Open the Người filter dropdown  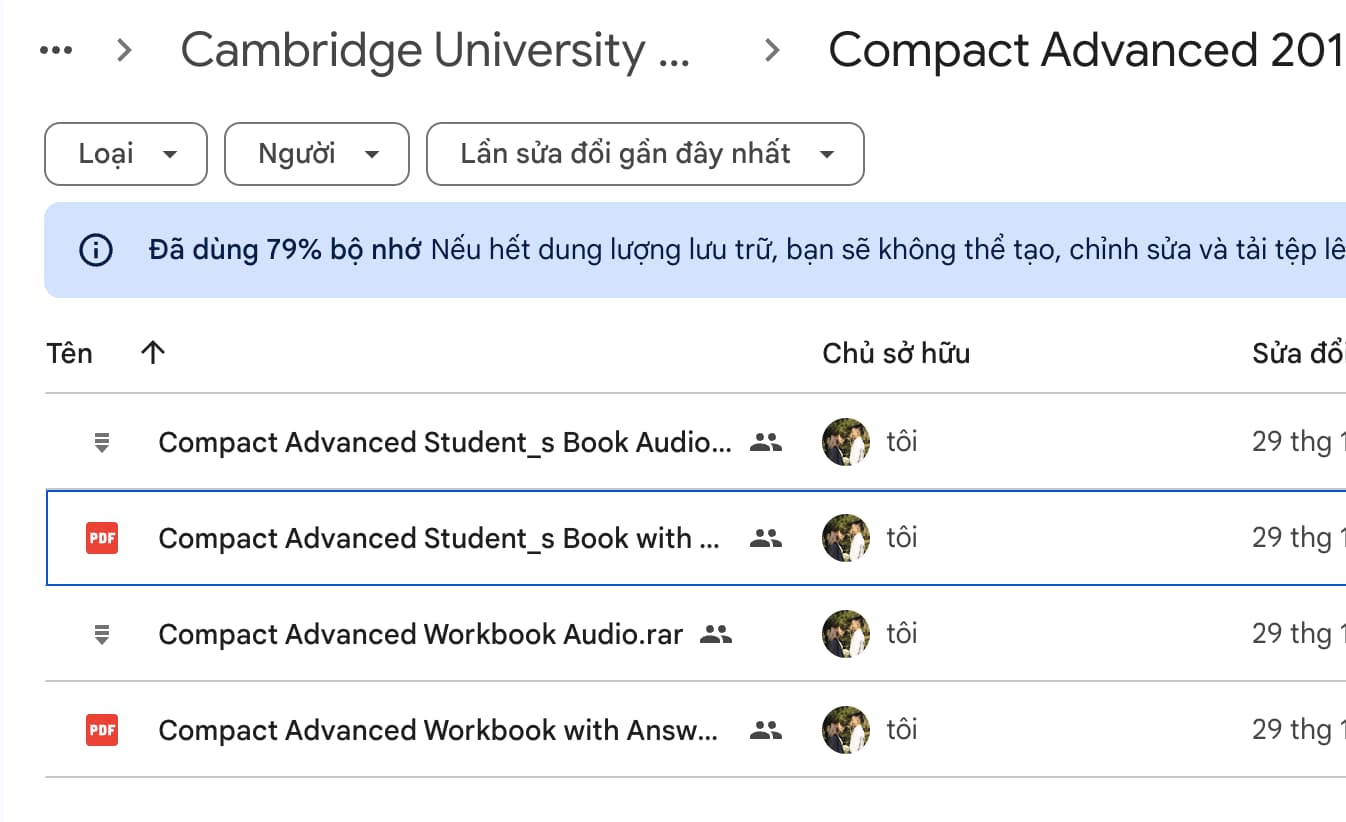click(x=316, y=154)
